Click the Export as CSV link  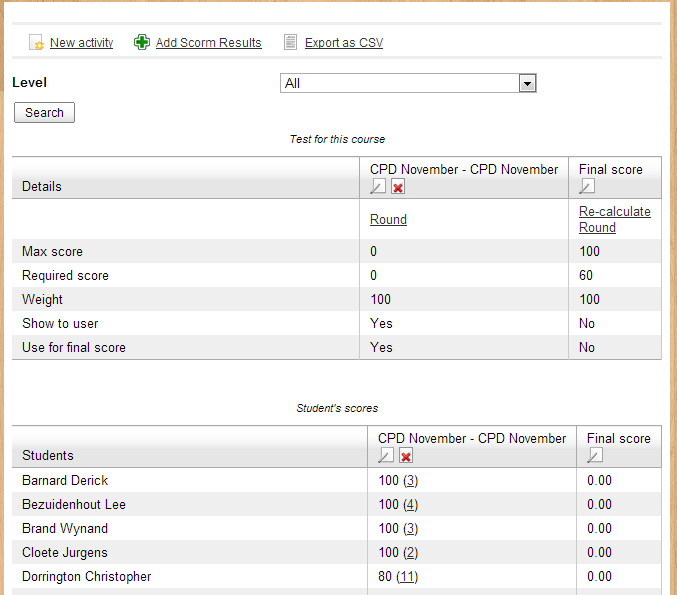click(x=343, y=43)
